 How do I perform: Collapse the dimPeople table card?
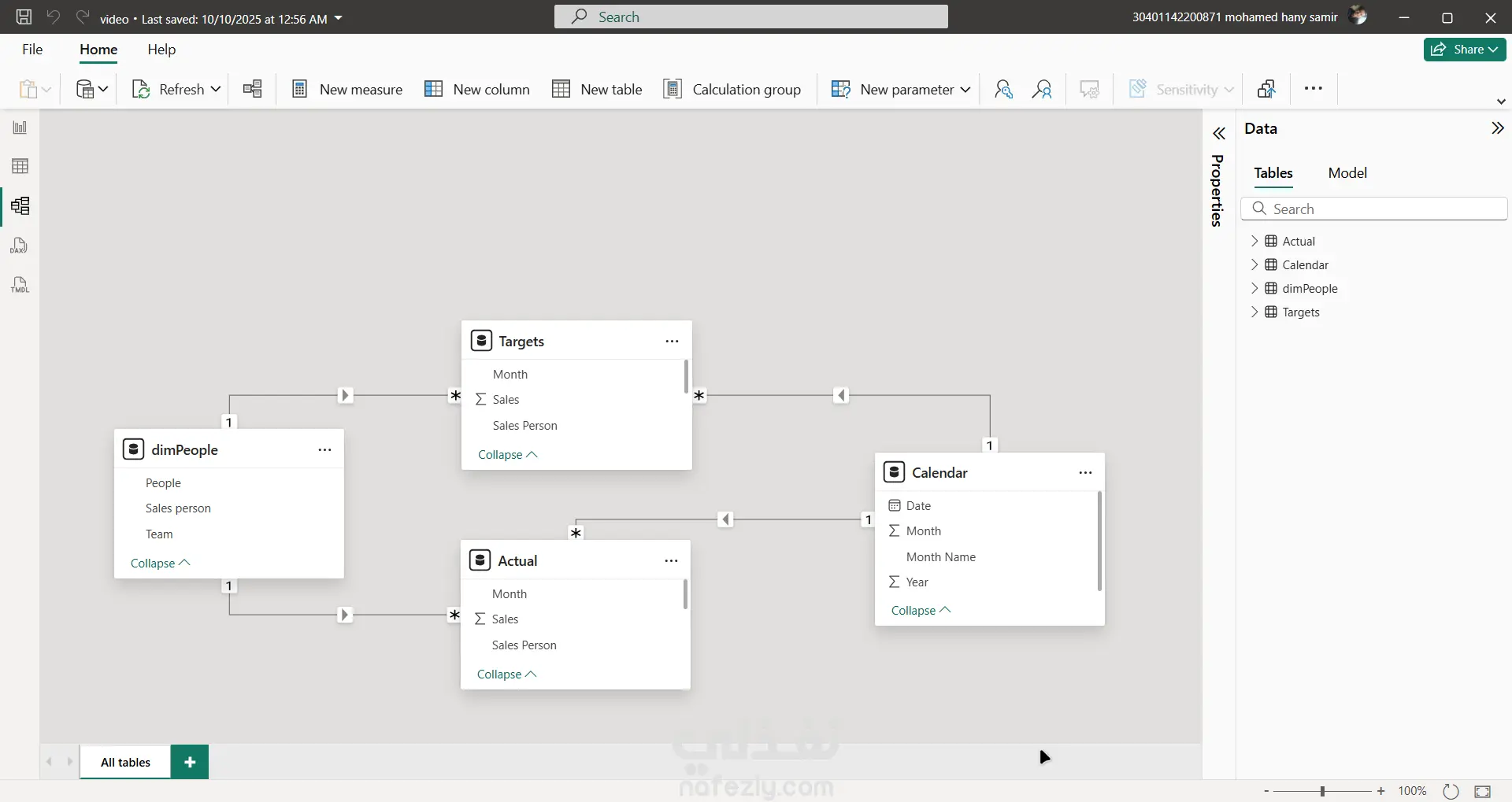click(x=160, y=564)
